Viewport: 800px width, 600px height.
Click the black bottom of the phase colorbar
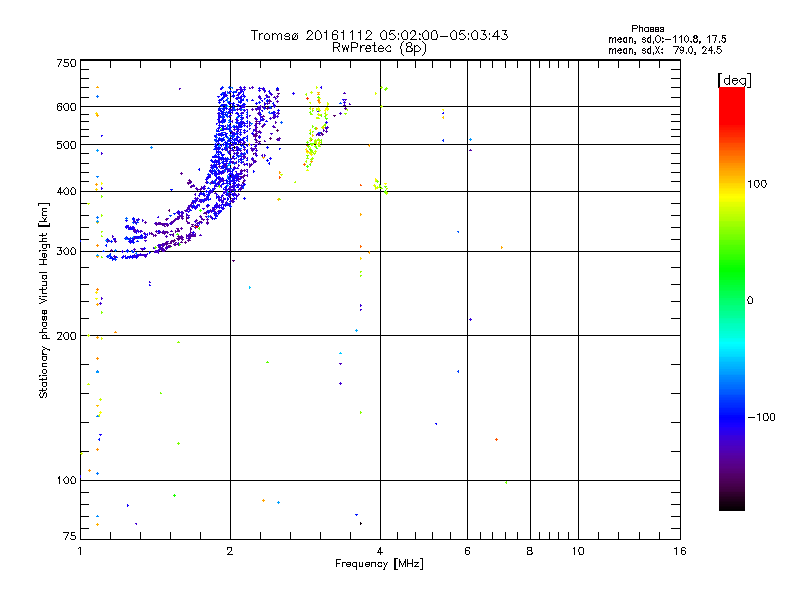pyautogui.click(x=732, y=503)
